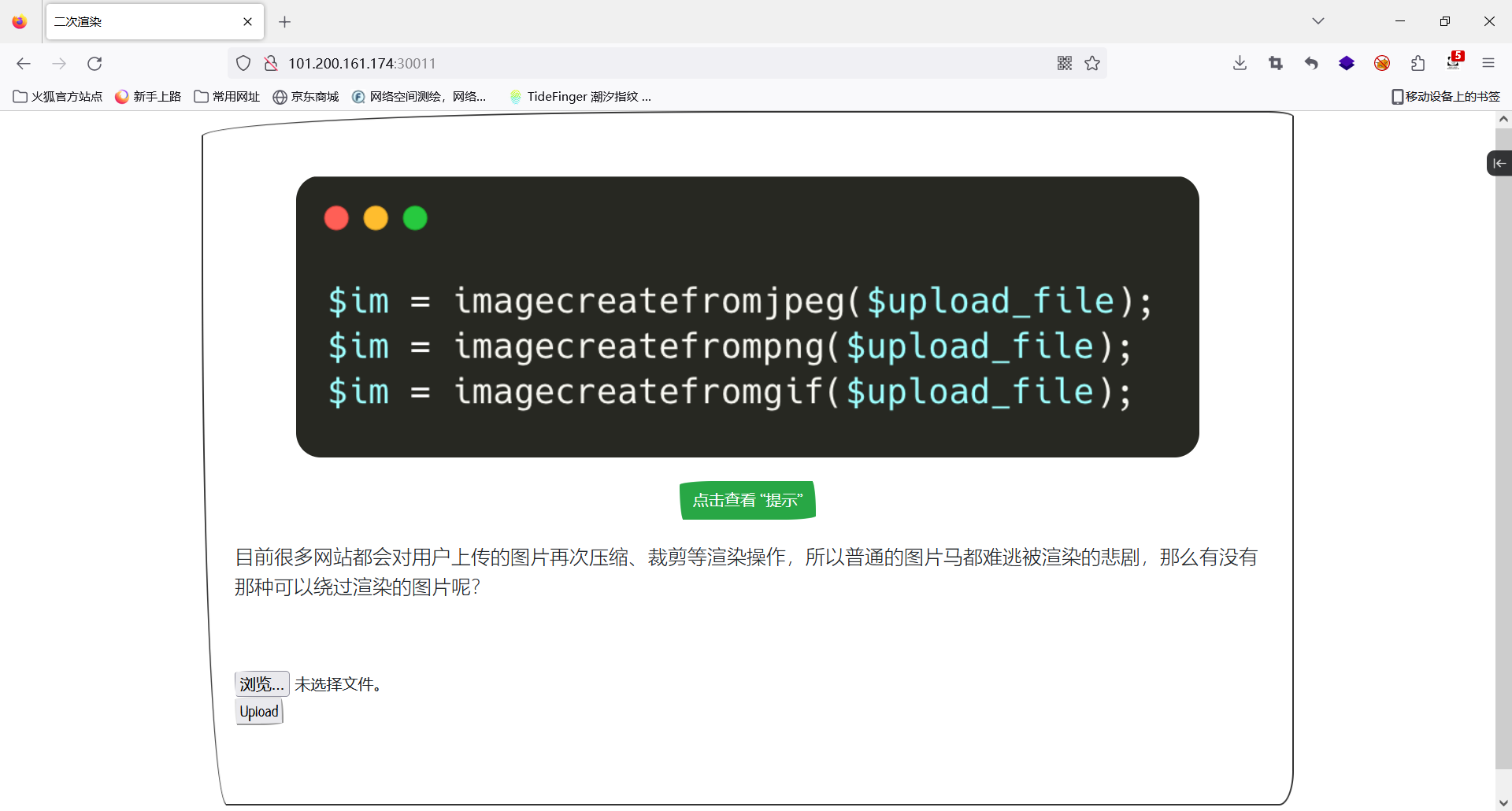1512x811 pixels.
Task: Select the 二次渲染 tab
Action: click(155, 22)
